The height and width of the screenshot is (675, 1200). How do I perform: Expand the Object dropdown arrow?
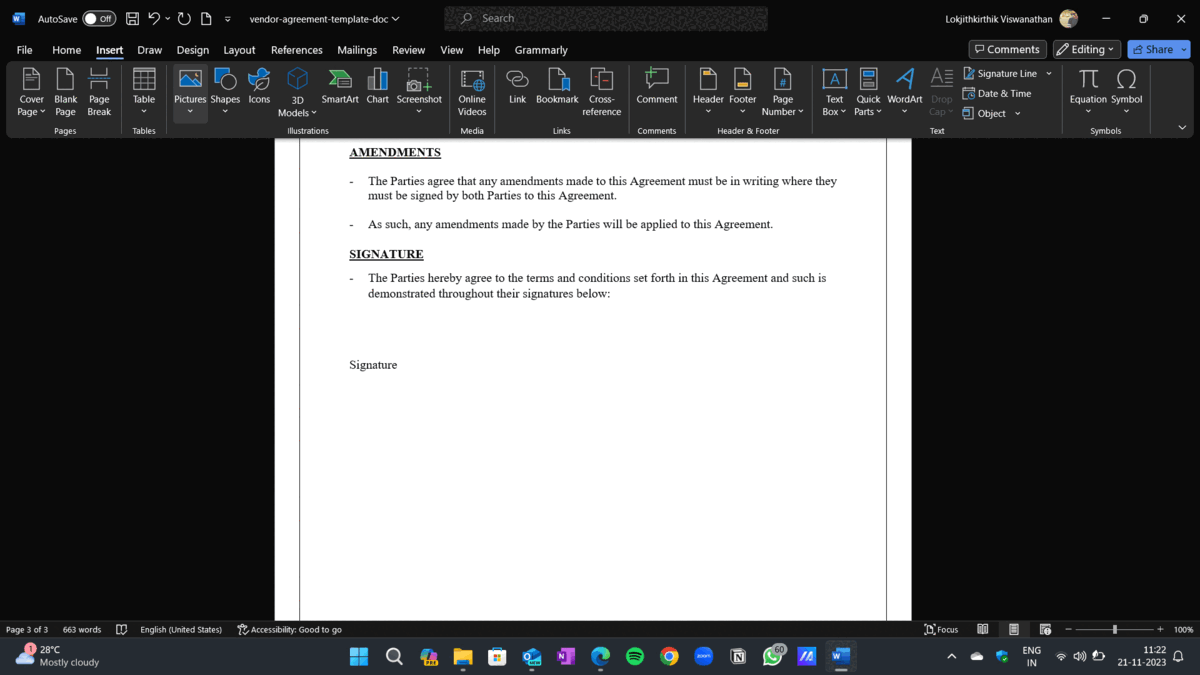(x=1018, y=114)
